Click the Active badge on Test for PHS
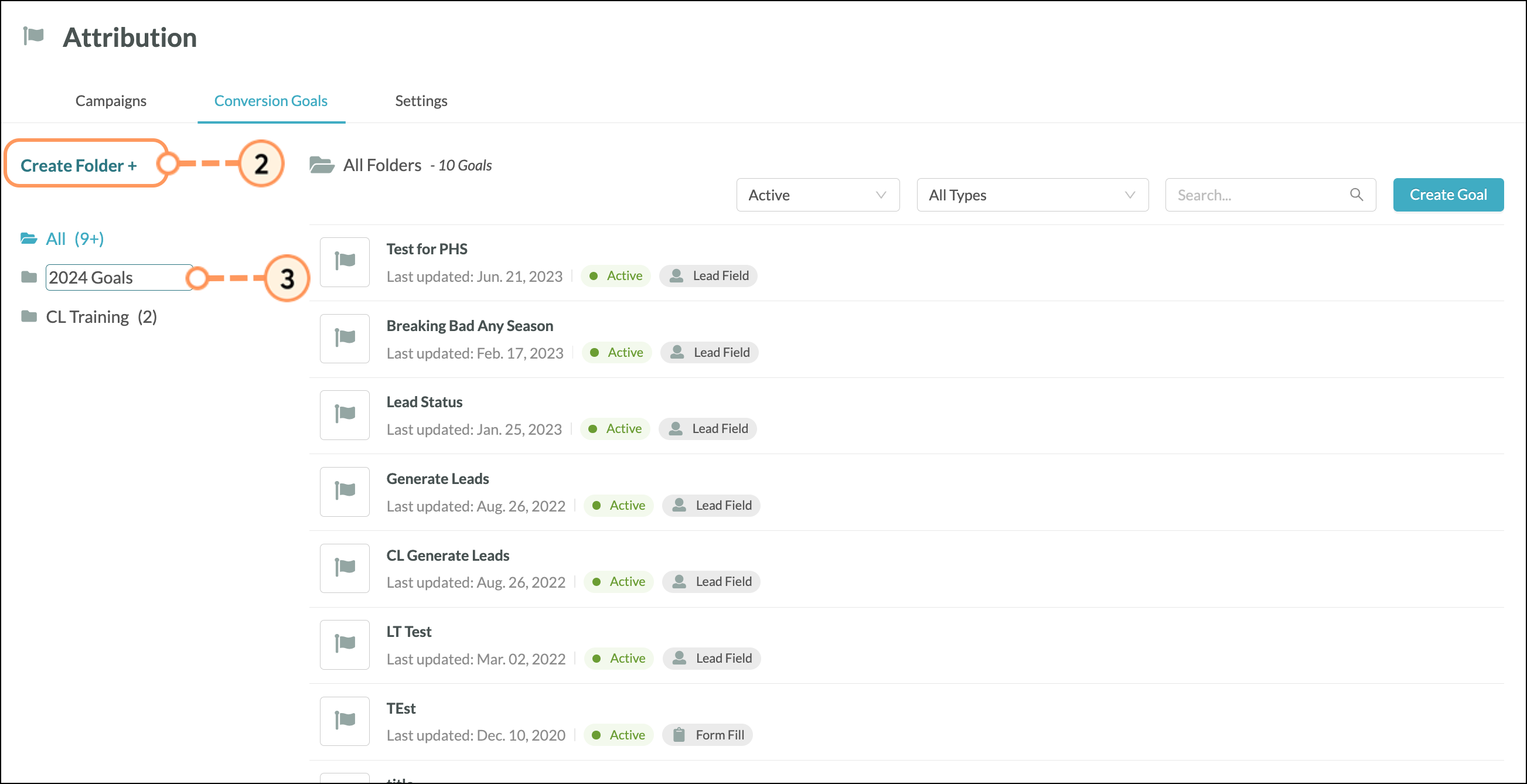The height and width of the screenshot is (784, 1527). tap(616, 275)
